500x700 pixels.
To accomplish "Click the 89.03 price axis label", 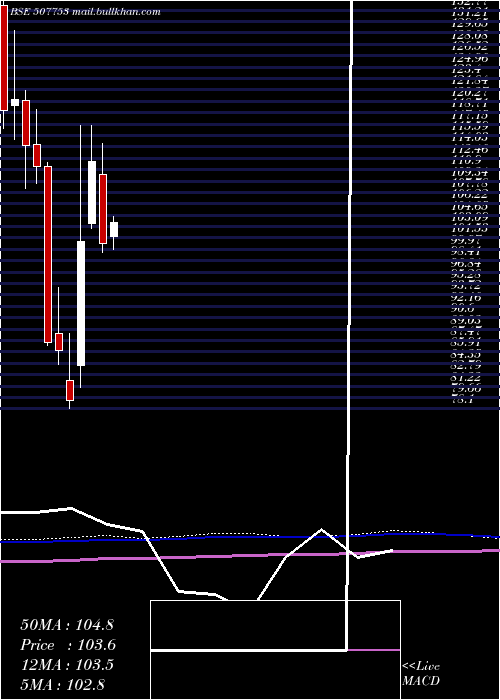I will click(x=468, y=321).
